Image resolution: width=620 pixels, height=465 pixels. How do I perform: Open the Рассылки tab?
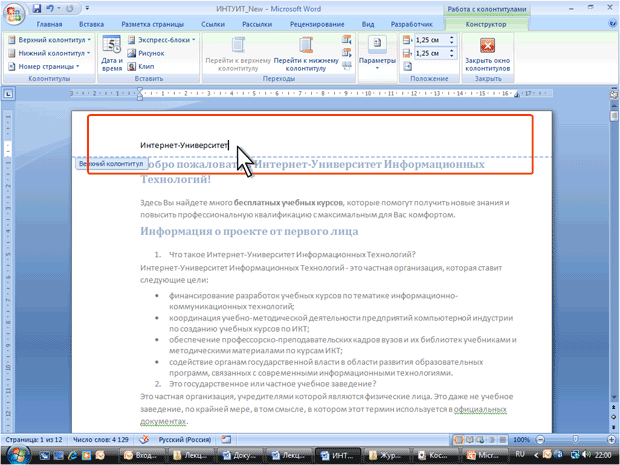(257, 24)
